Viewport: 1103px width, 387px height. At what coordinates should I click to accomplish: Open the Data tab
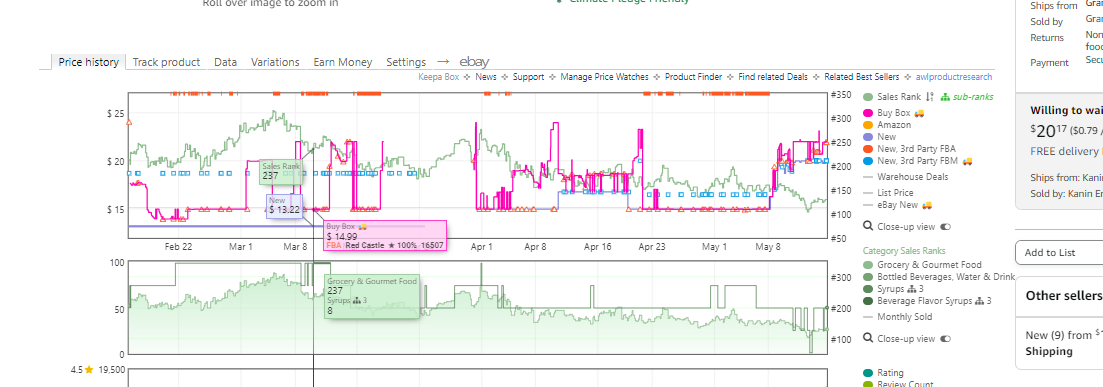coord(225,62)
